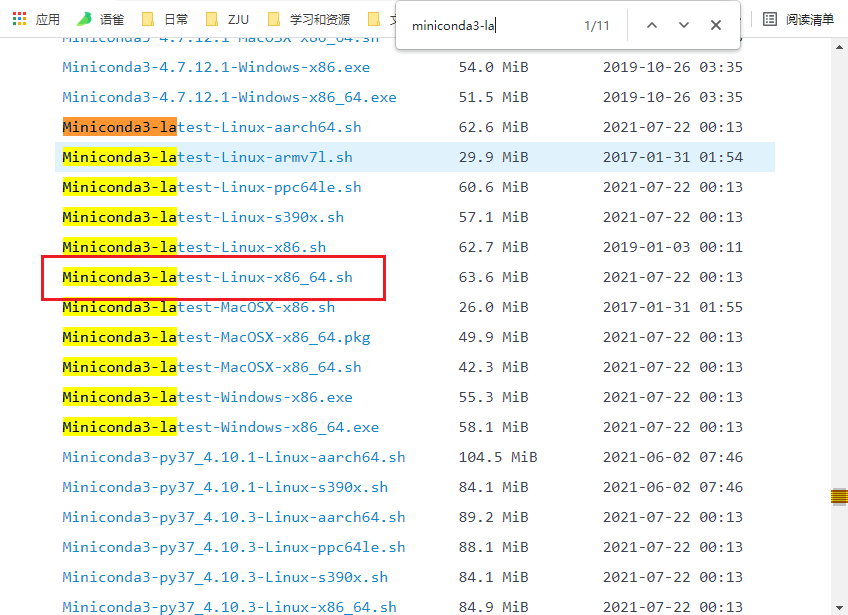The image size is (848, 615).
Task: Click the 1/11 match counter
Action: [x=597, y=25]
